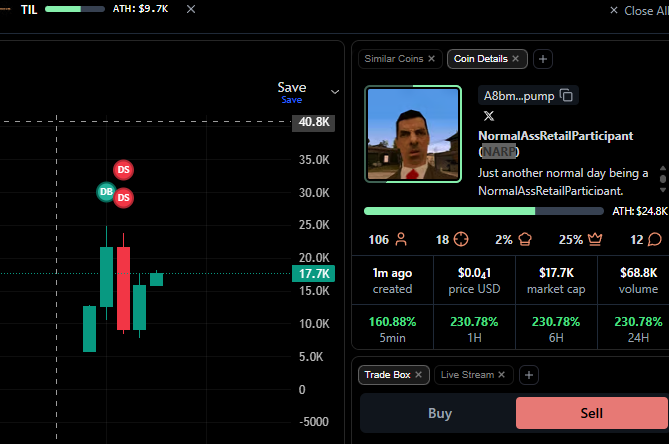This screenshot has width=669, height=444.
Task: Click the 40.8K crosshair price label
Action: click(x=314, y=122)
